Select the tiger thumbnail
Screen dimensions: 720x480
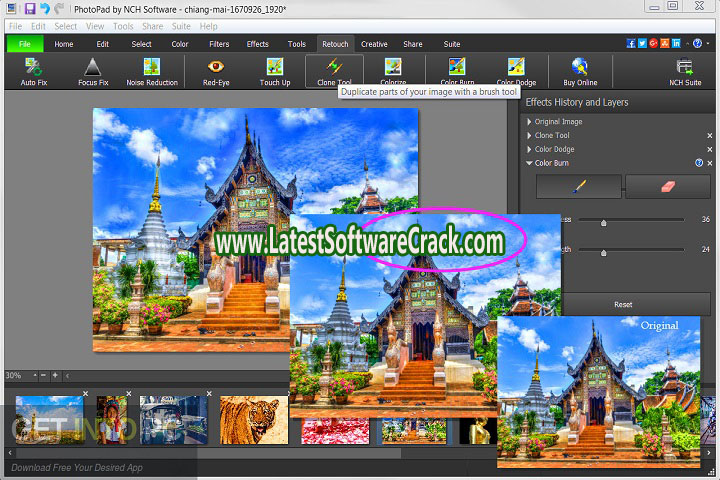click(x=254, y=420)
